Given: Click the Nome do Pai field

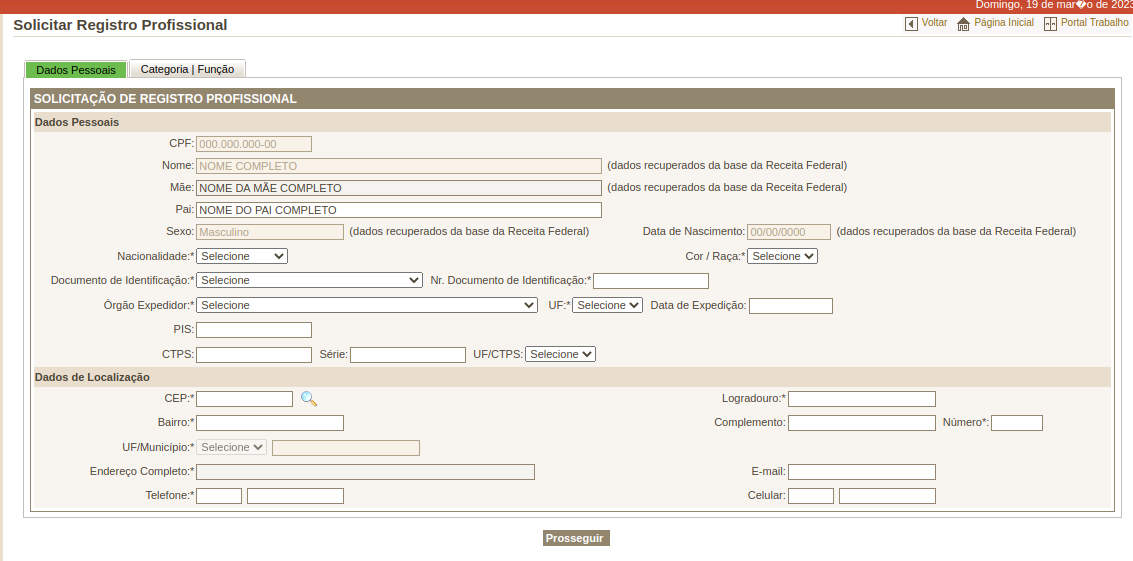Looking at the screenshot, I should pos(399,210).
